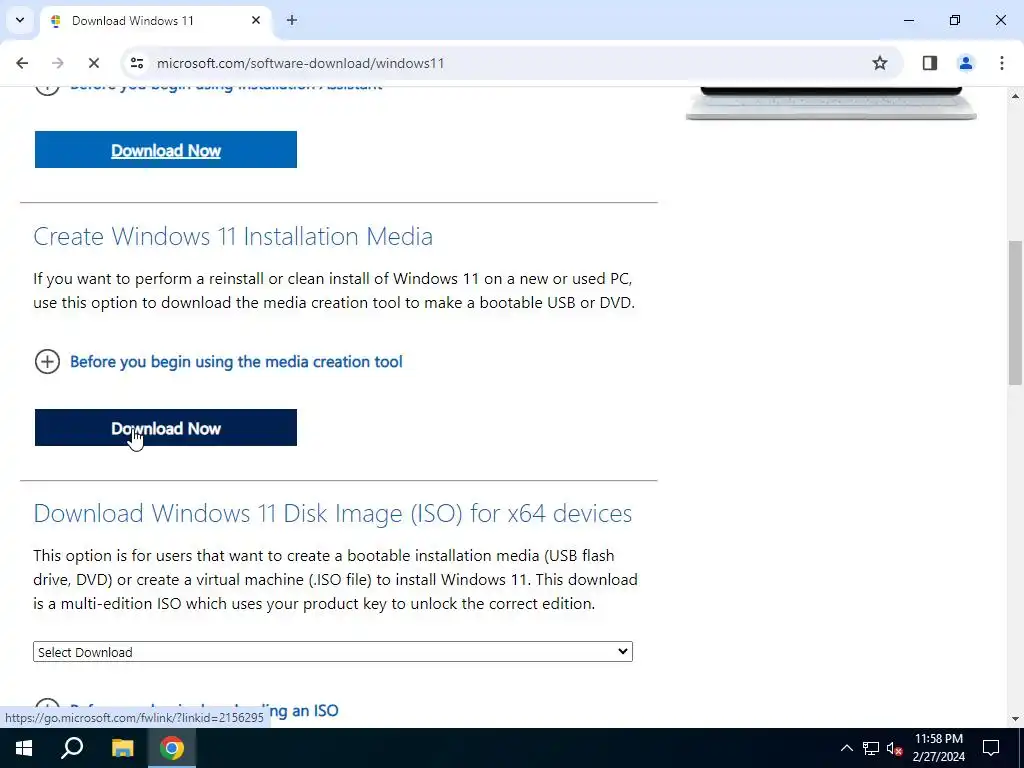Click the Chrome taskbar icon
The height and width of the screenshot is (768, 1024).
coord(172,748)
